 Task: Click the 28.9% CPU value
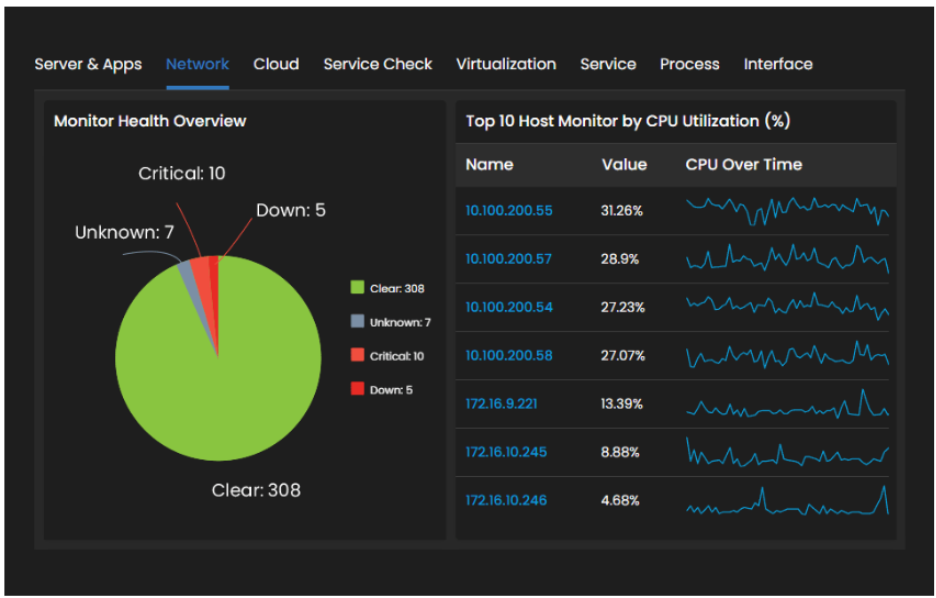tap(620, 259)
